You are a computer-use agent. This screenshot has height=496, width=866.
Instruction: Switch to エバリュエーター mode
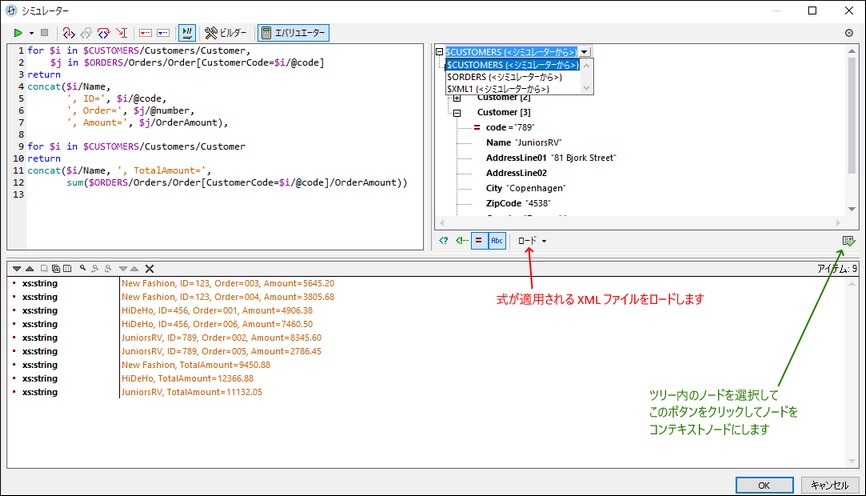click(293, 33)
